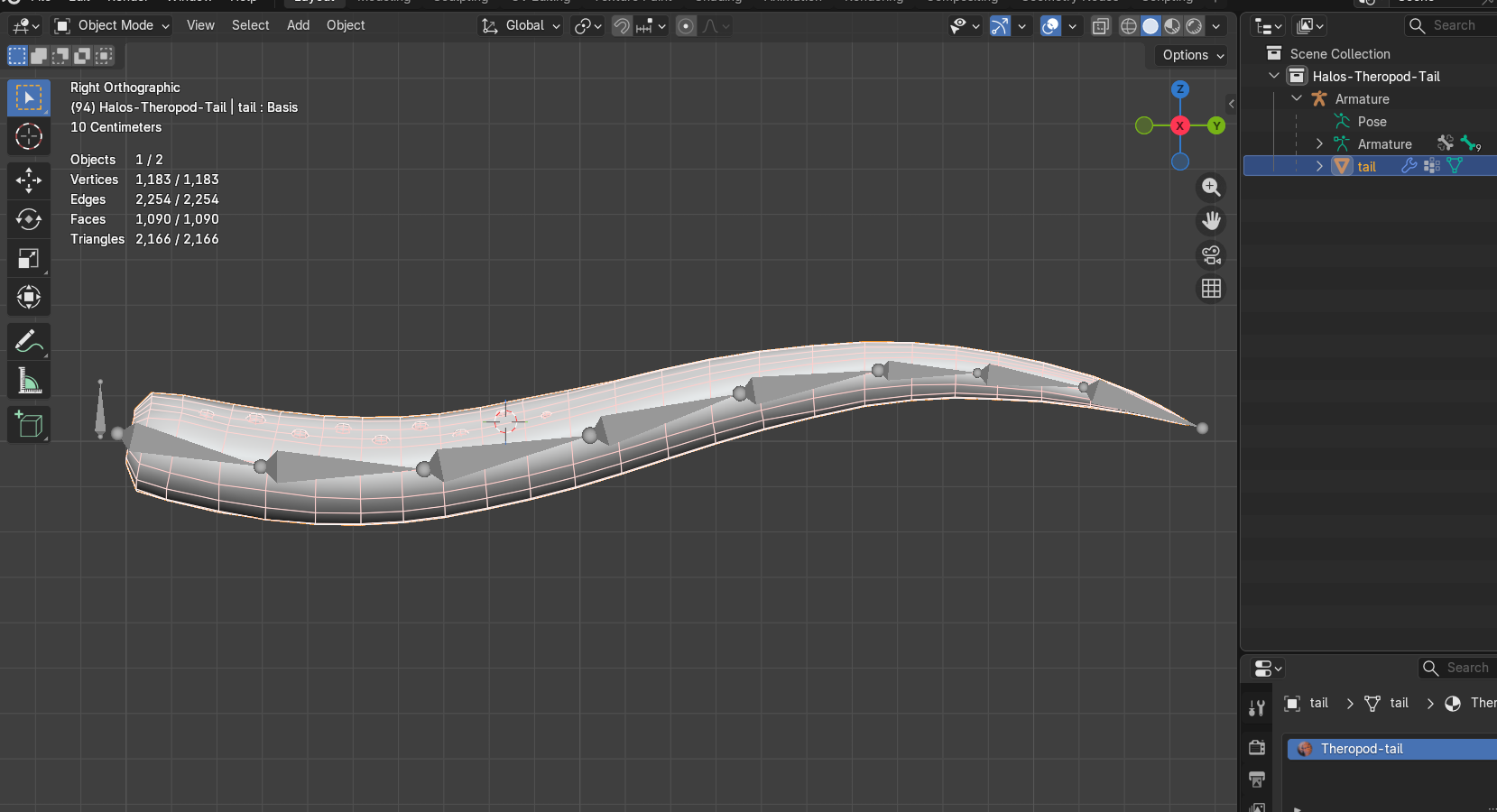Image resolution: width=1497 pixels, height=812 pixels.
Task: Open the editor type dropdown
Action: 24,26
